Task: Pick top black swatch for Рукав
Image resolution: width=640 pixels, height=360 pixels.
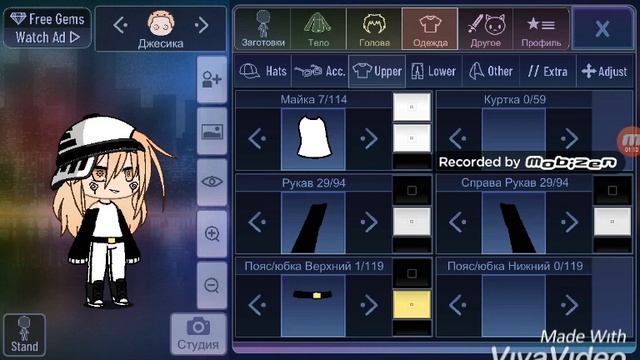Action: point(412,191)
